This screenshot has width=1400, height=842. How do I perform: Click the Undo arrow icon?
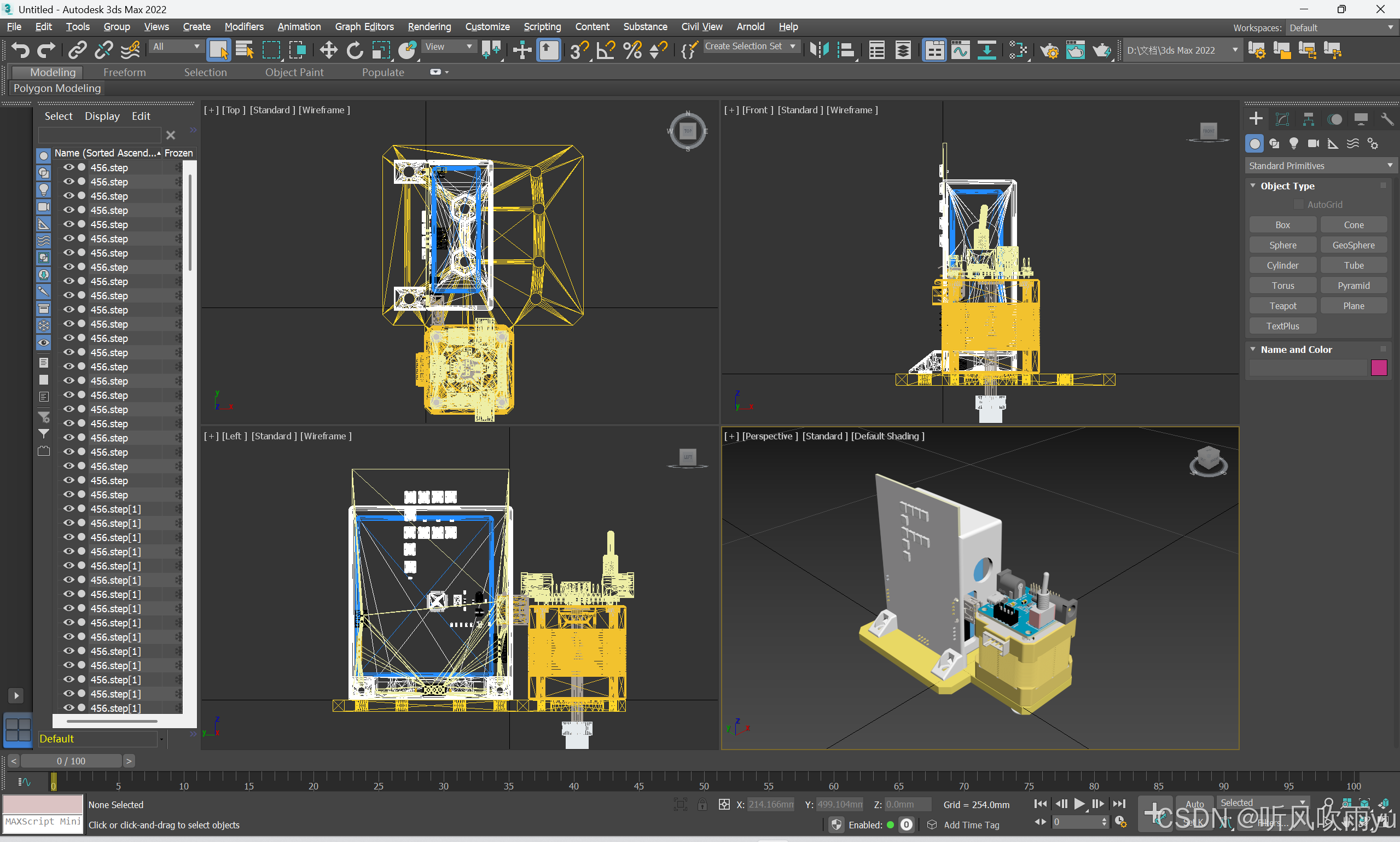[20, 50]
